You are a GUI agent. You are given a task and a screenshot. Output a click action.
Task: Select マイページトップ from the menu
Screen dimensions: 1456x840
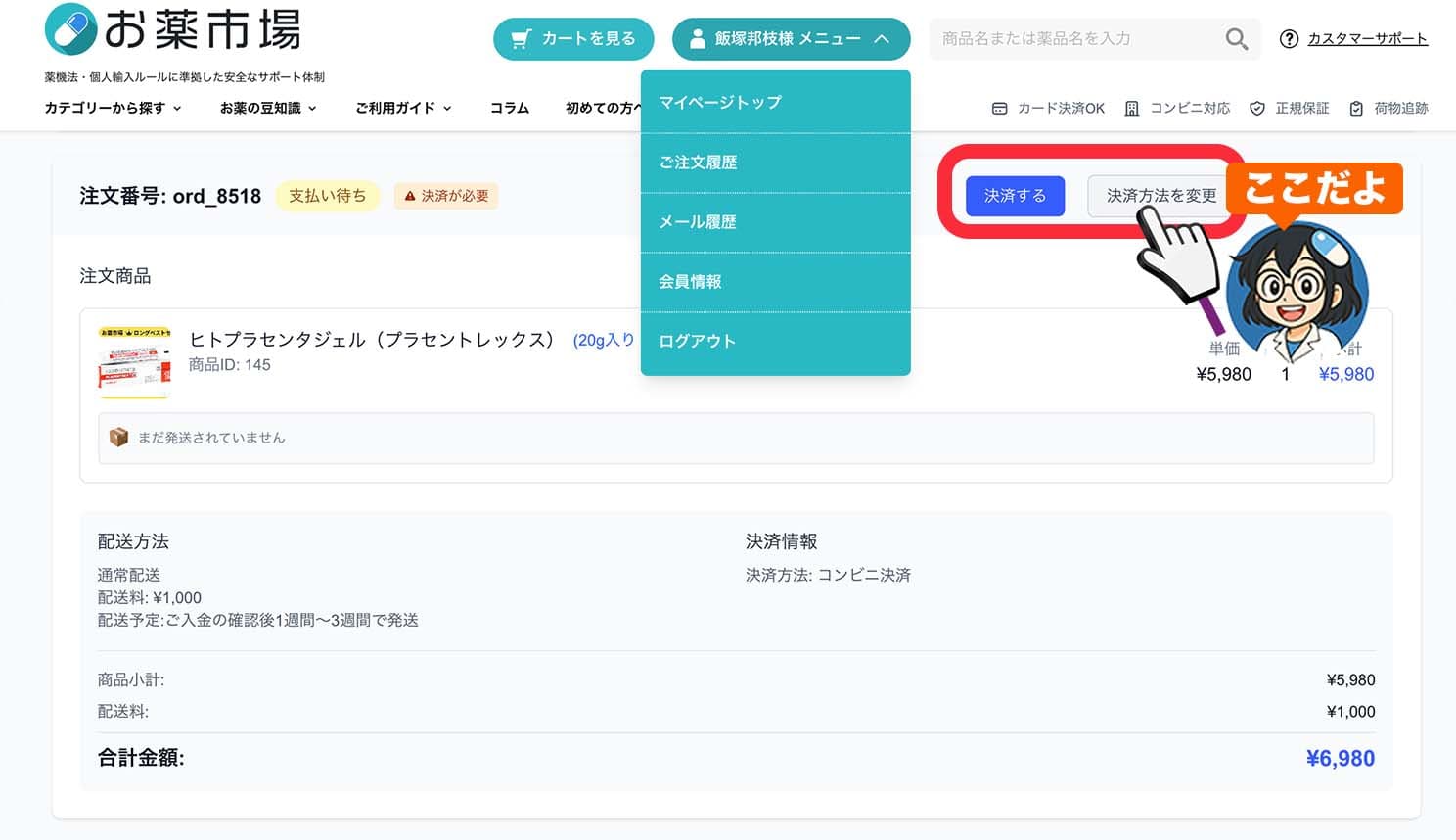(719, 101)
